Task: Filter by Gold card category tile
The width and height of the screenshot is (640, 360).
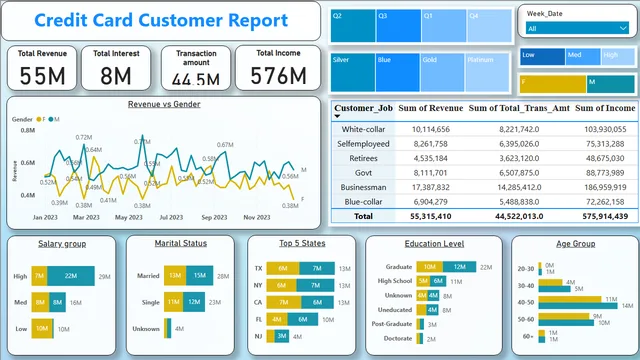Action: point(442,72)
